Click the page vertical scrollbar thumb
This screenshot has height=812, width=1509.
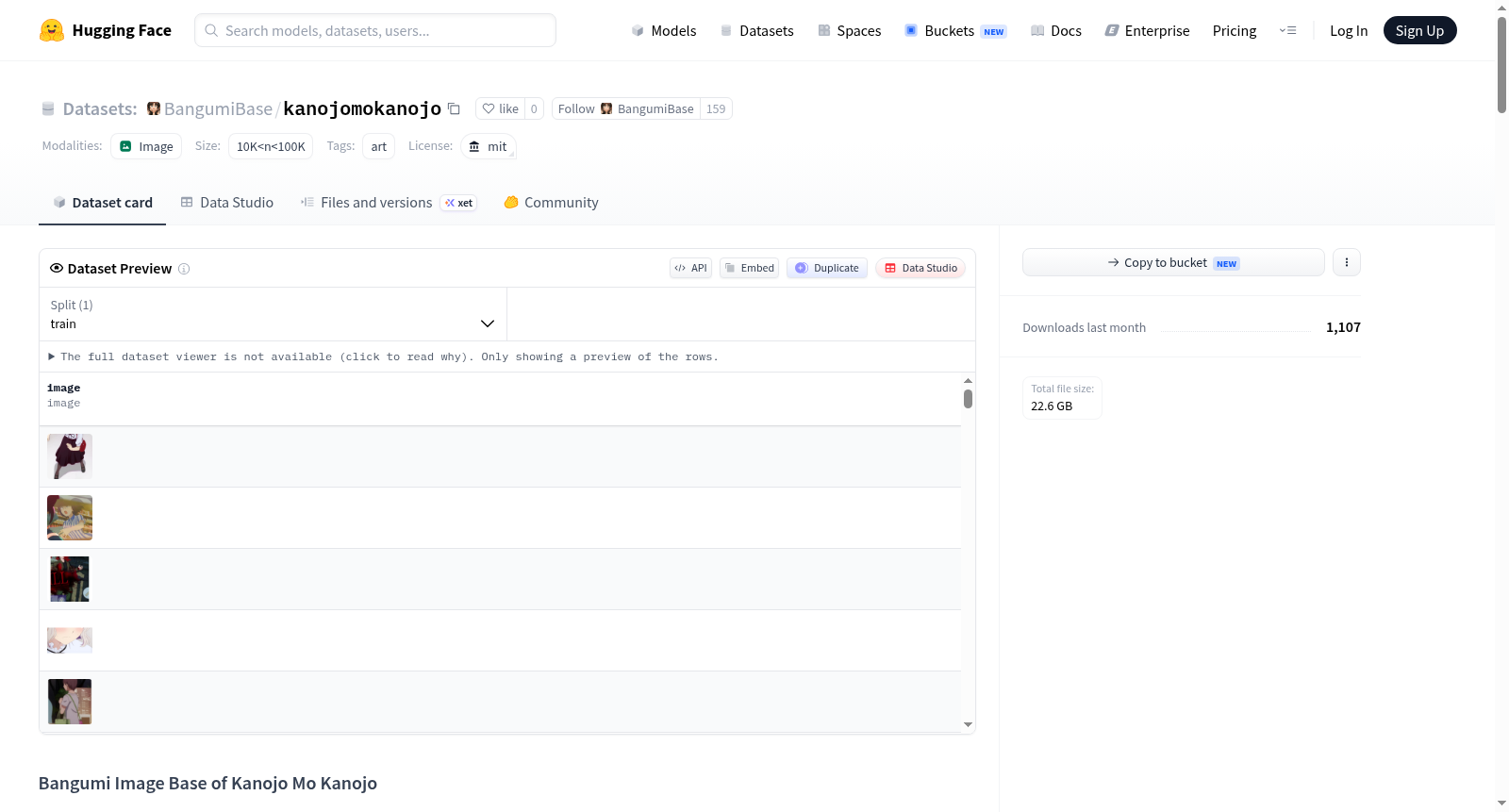click(1501, 64)
